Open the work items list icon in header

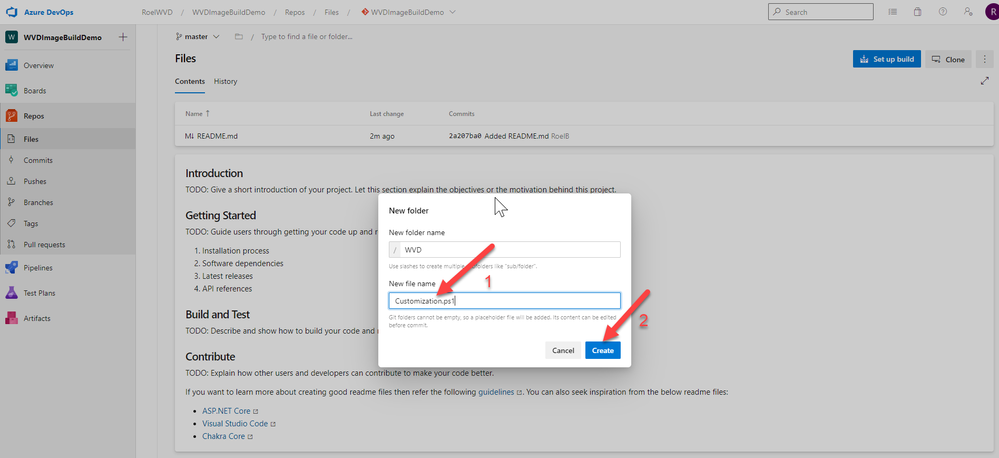pos(893,12)
